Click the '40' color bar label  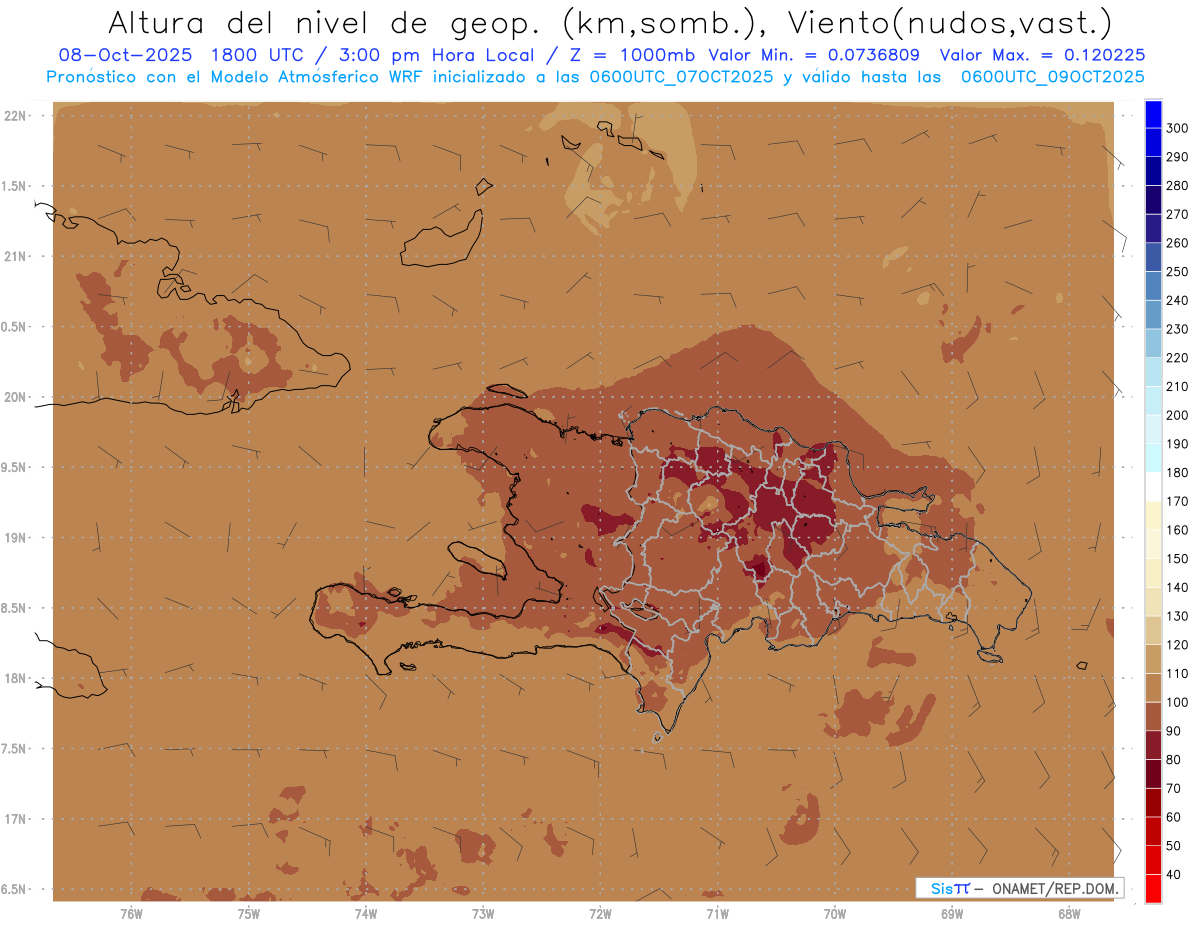pos(1173,875)
